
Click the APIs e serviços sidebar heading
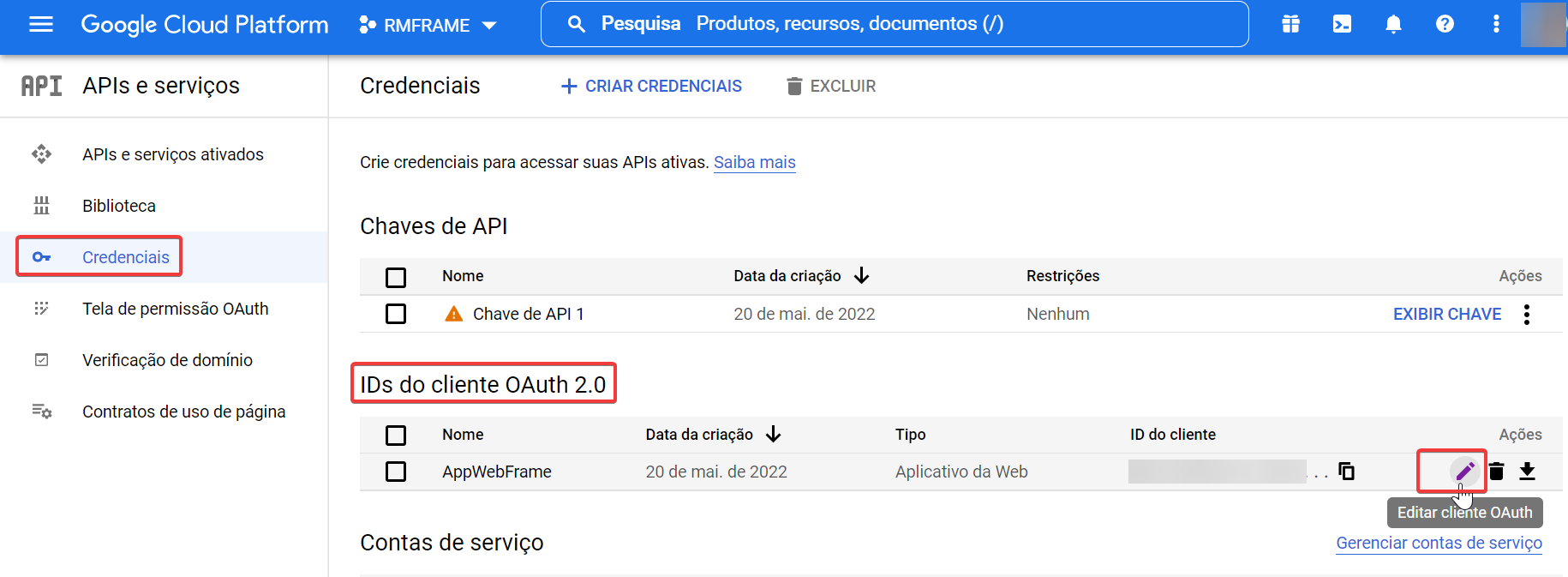point(161,86)
